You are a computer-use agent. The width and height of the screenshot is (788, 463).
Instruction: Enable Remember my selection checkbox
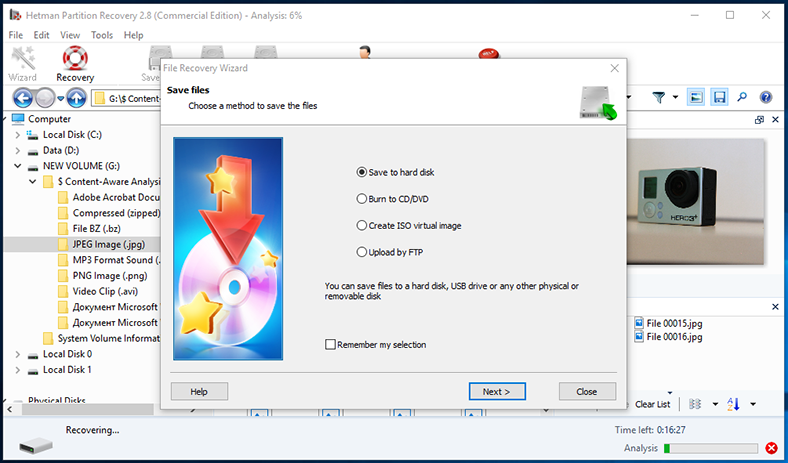click(x=330, y=344)
